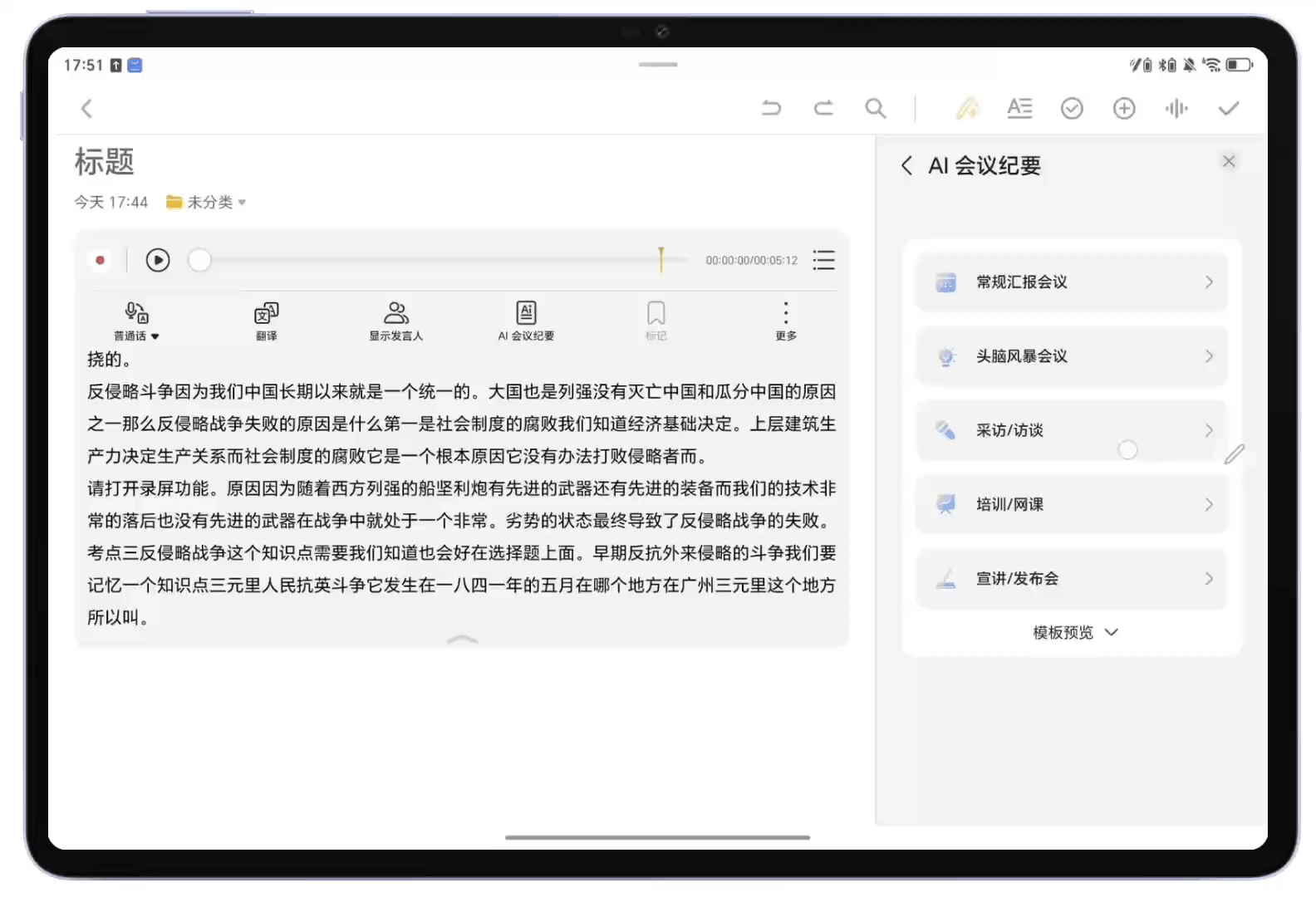
Task: Open text formatting options icon
Action: tap(1019, 108)
